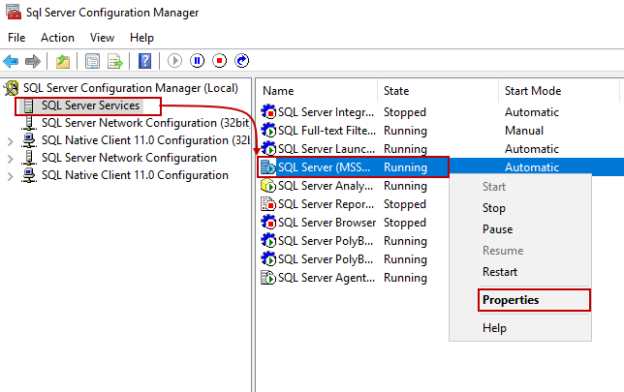Click the Properties toolbar icon
Viewport: 624px width, 392px height.
pyautogui.click(x=92, y=61)
